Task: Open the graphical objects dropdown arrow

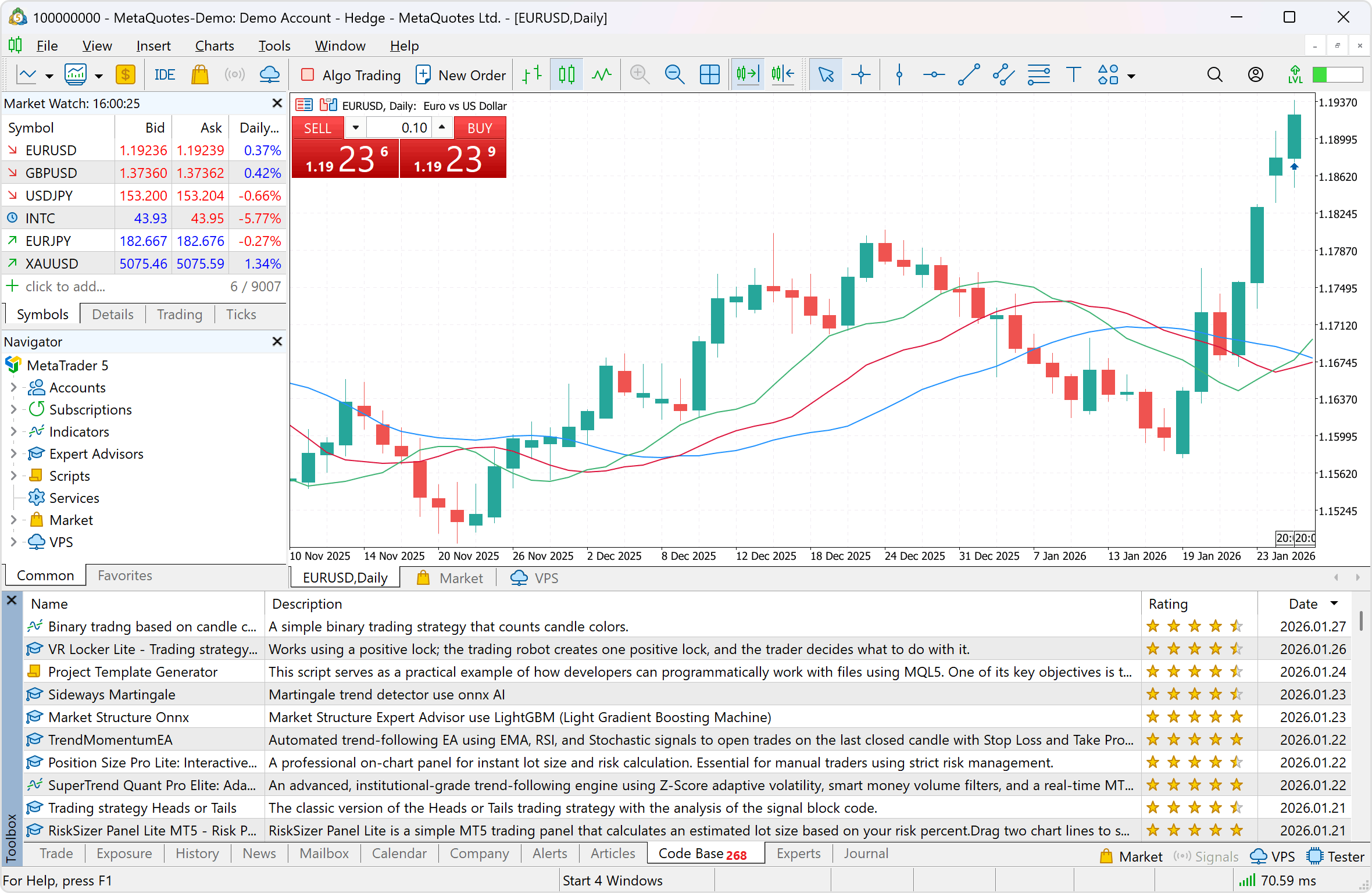Action: coord(1131,76)
